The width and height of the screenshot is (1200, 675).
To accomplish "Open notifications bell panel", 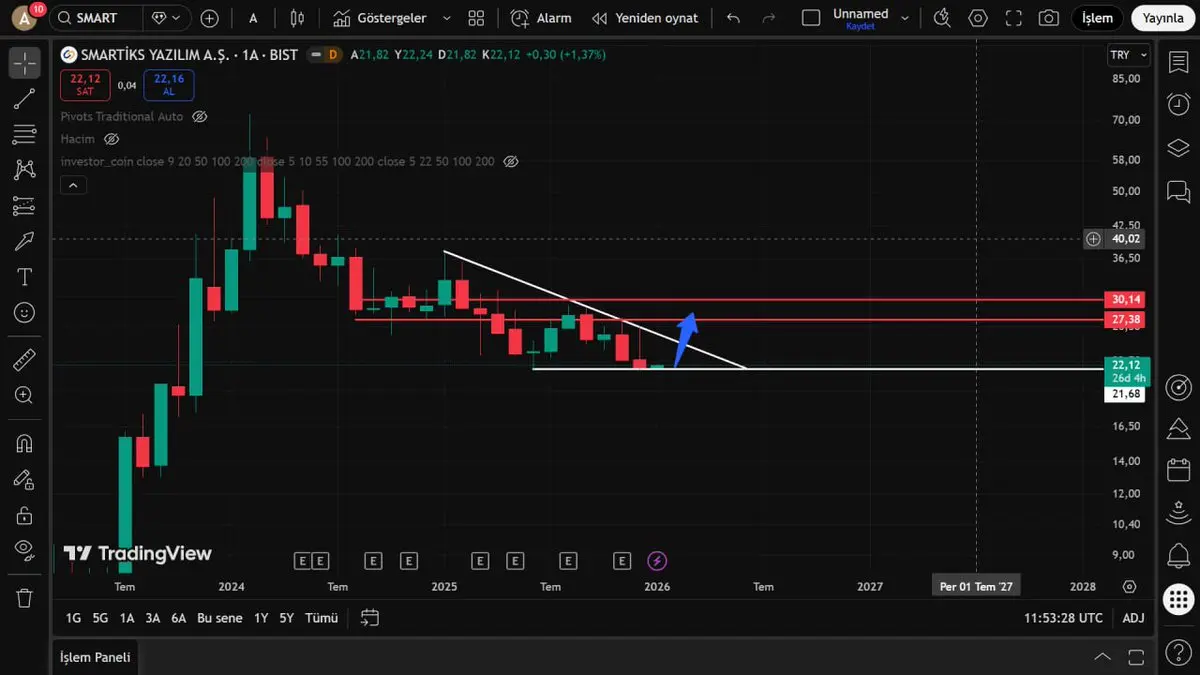I will point(1178,556).
